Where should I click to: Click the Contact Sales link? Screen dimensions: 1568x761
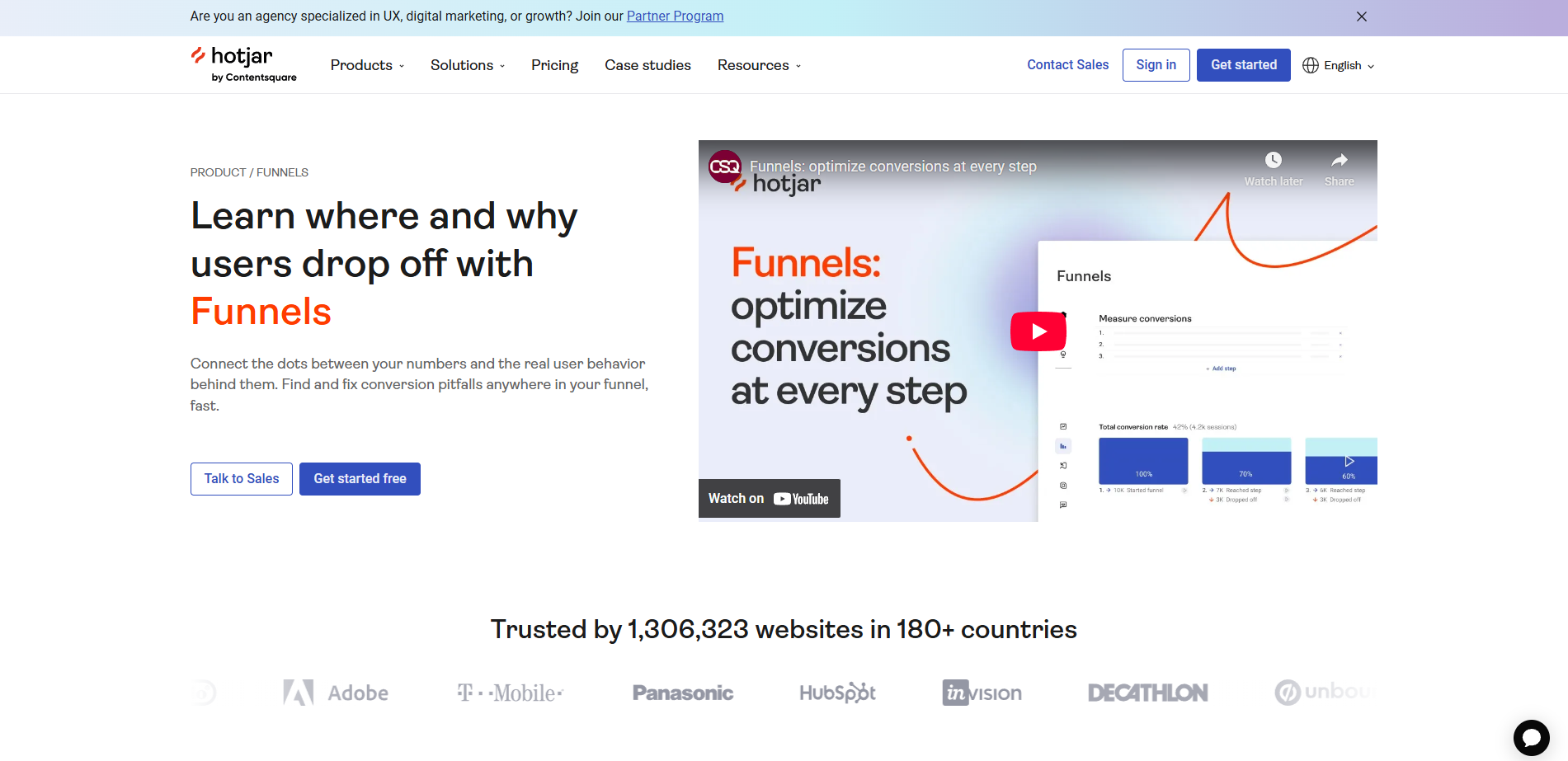1067,64
